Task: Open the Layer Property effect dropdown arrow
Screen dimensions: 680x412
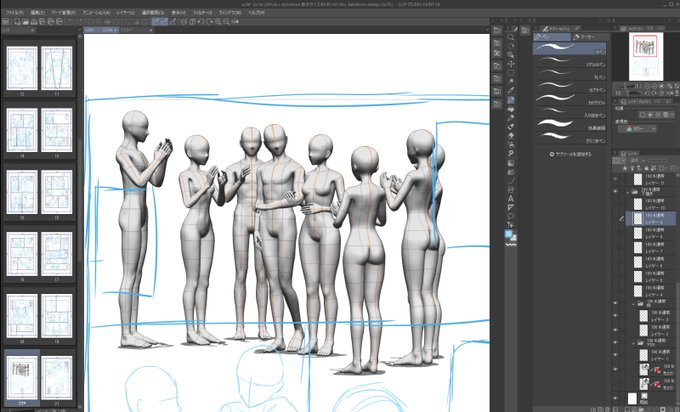Action: pyautogui.click(x=672, y=114)
